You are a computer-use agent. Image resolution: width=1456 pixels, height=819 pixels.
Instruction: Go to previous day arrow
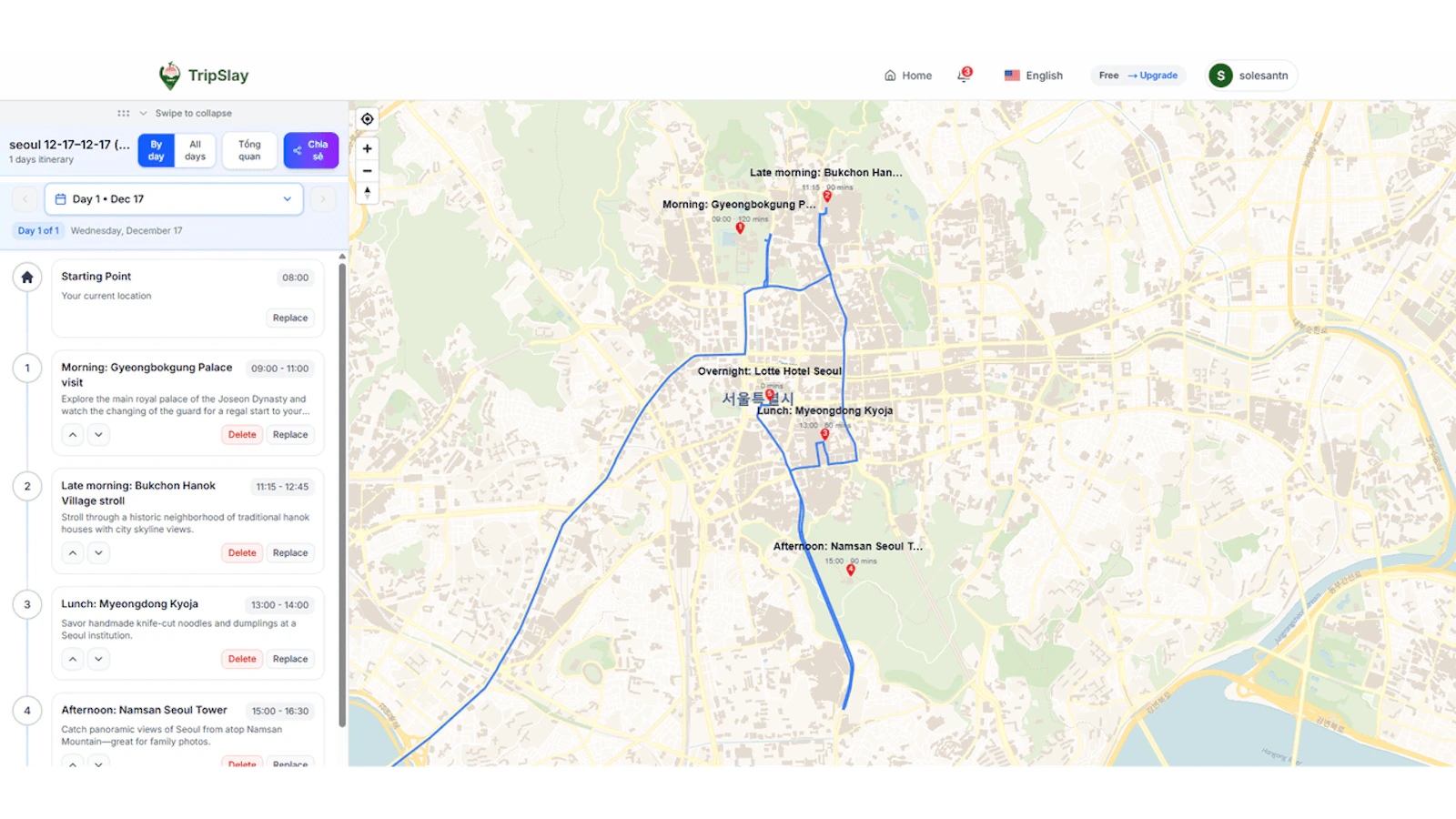click(x=25, y=199)
